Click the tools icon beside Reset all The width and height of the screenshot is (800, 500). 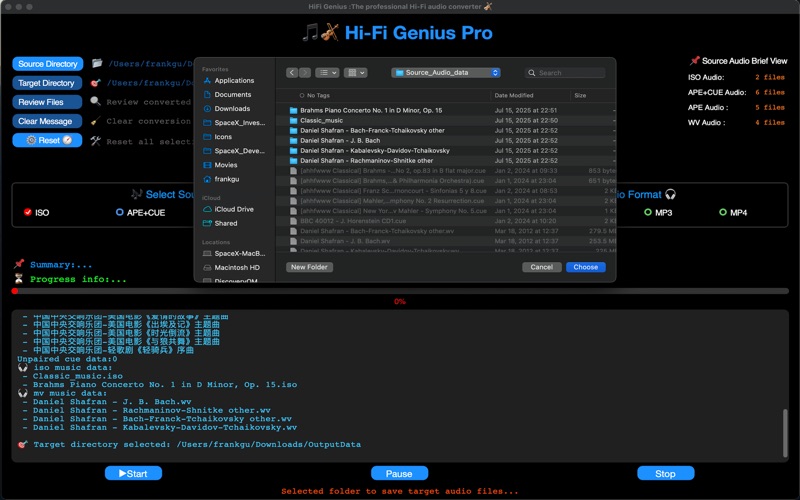(95, 141)
